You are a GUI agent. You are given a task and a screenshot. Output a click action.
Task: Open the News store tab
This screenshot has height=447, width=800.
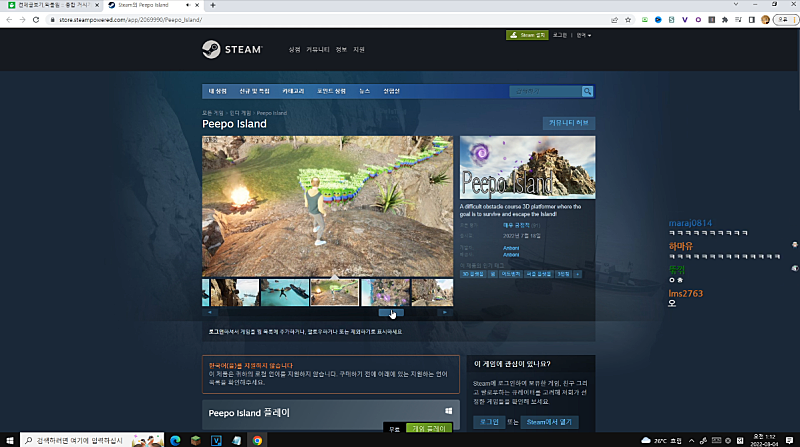tap(364, 91)
